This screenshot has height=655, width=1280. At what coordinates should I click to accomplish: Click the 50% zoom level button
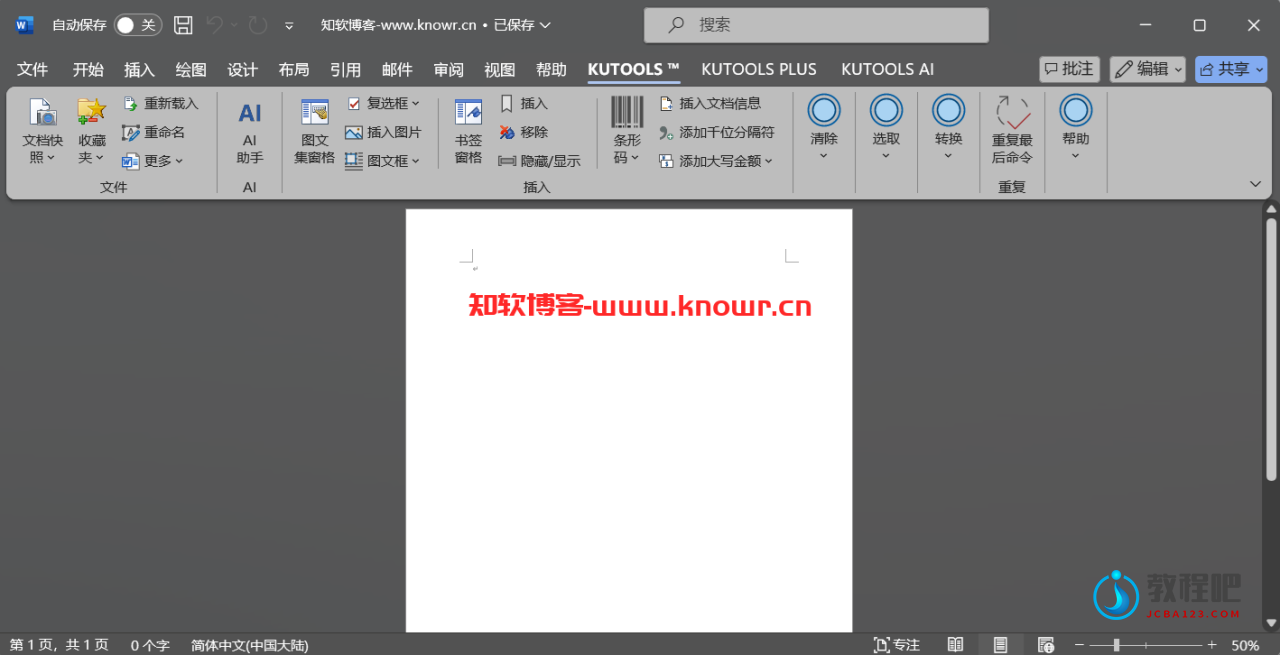pos(1245,645)
